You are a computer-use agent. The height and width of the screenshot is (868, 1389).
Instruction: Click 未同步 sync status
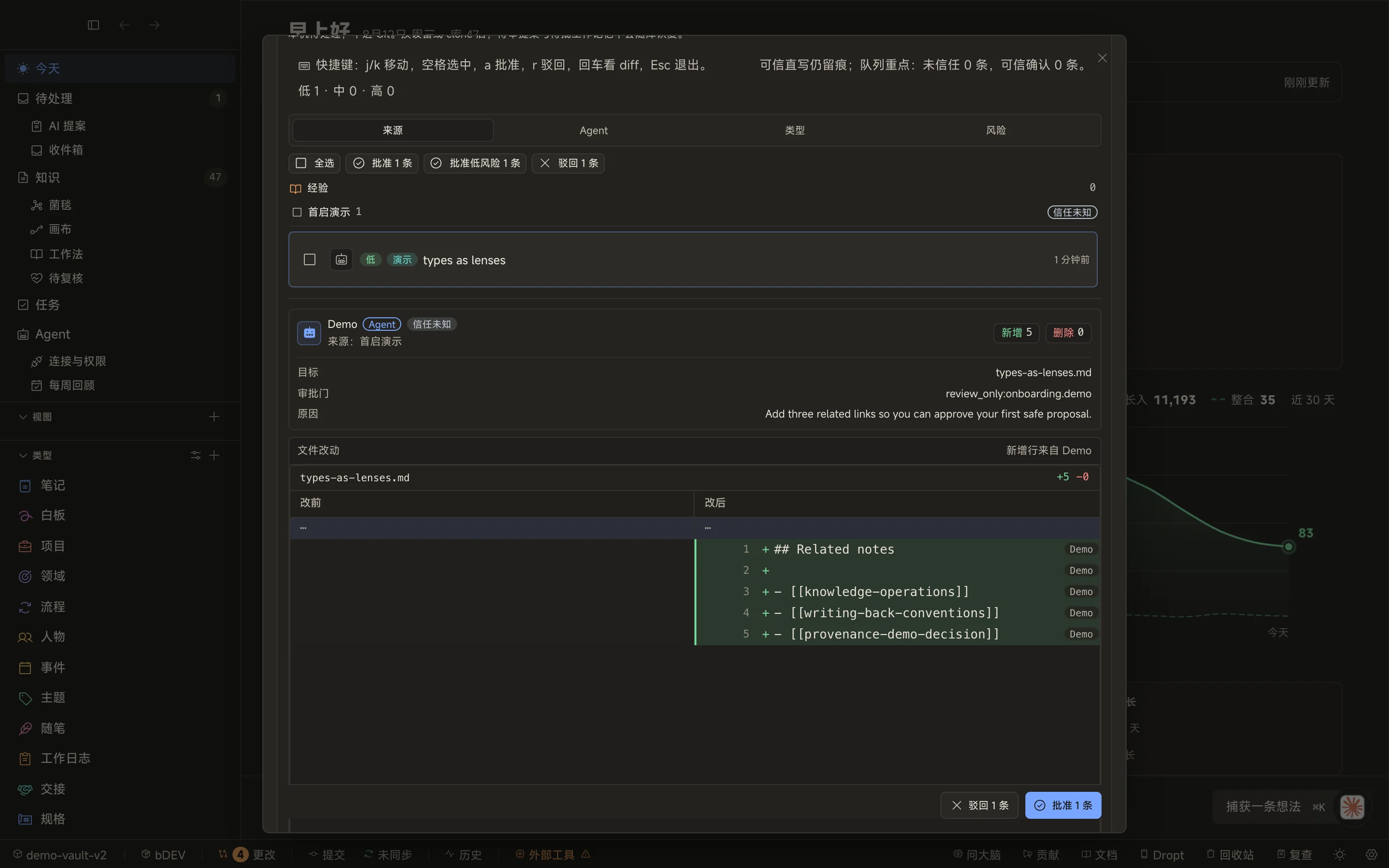388,855
